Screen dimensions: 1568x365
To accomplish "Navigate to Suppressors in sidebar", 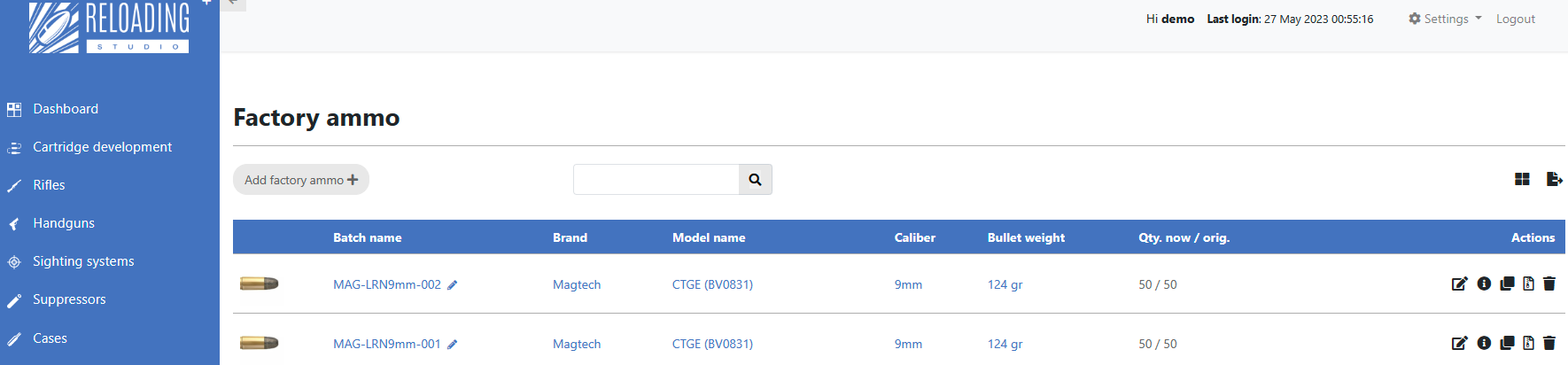I will pos(69,299).
